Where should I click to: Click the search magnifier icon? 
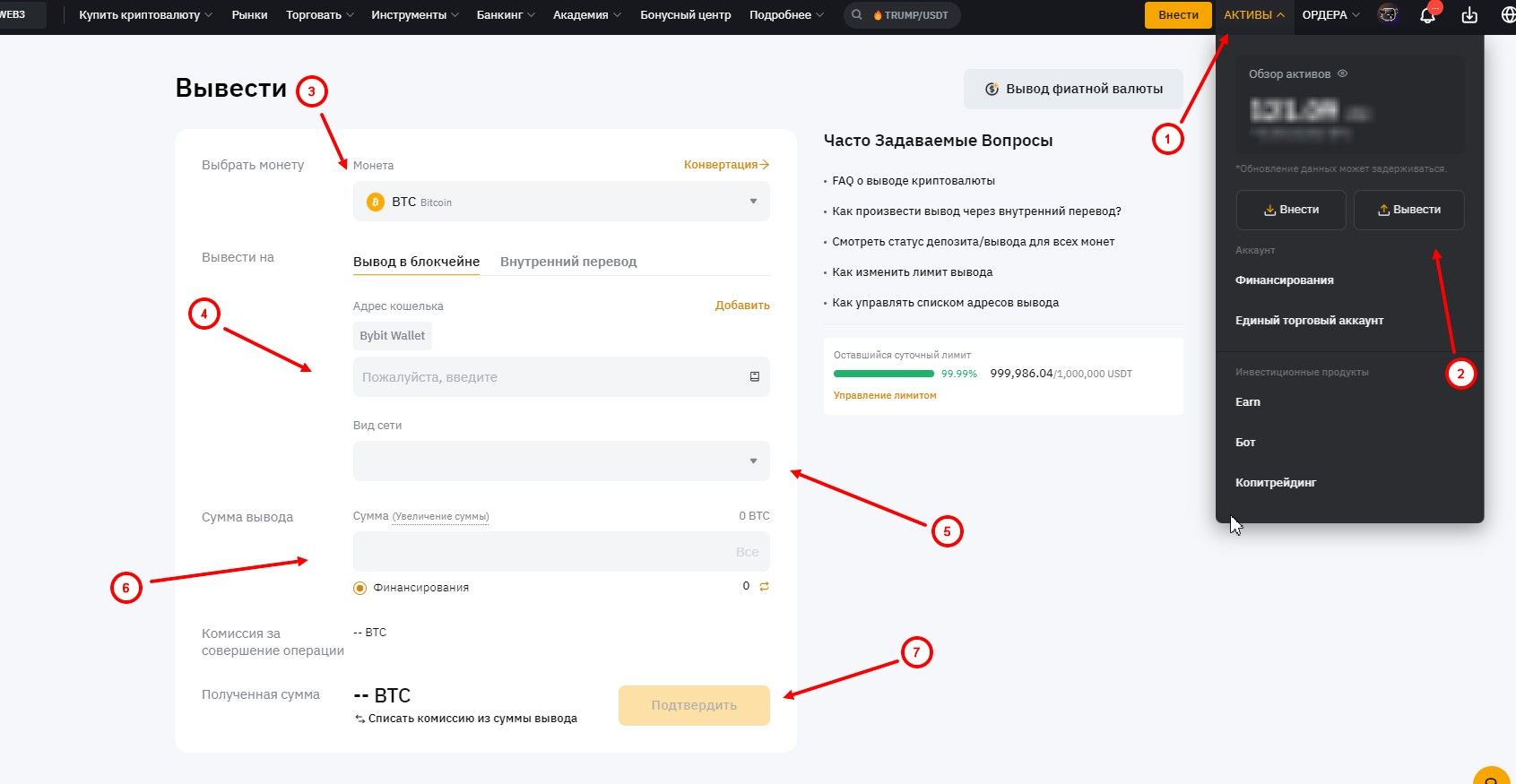pyautogui.click(x=857, y=15)
